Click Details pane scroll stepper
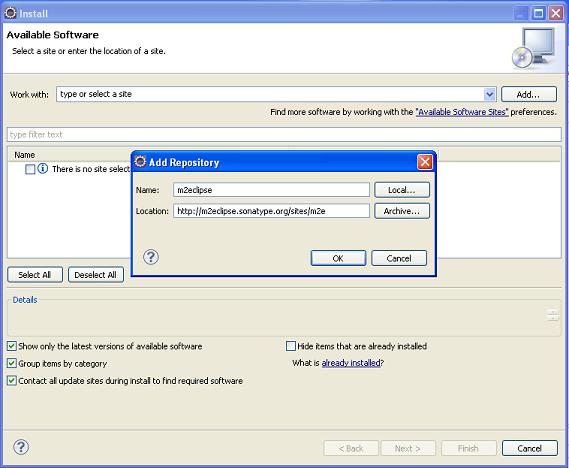This screenshot has height=468, width=569. [x=553, y=315]
